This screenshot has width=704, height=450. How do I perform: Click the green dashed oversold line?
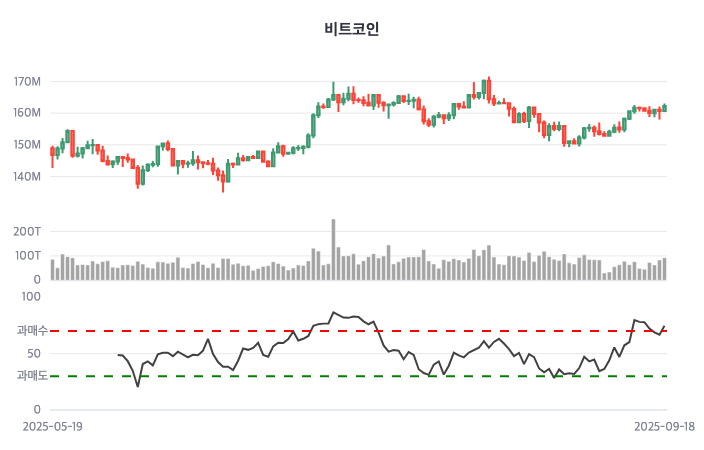point(400,376)
